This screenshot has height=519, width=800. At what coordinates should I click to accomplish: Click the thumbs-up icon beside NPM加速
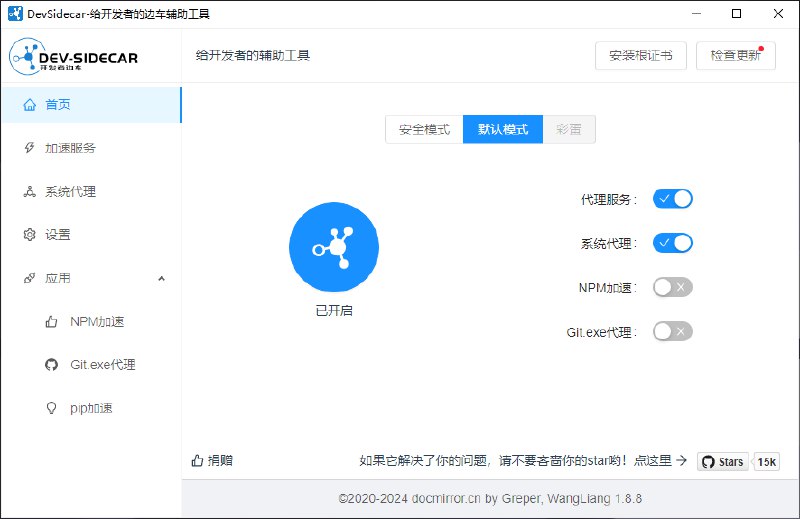(52, 322)
